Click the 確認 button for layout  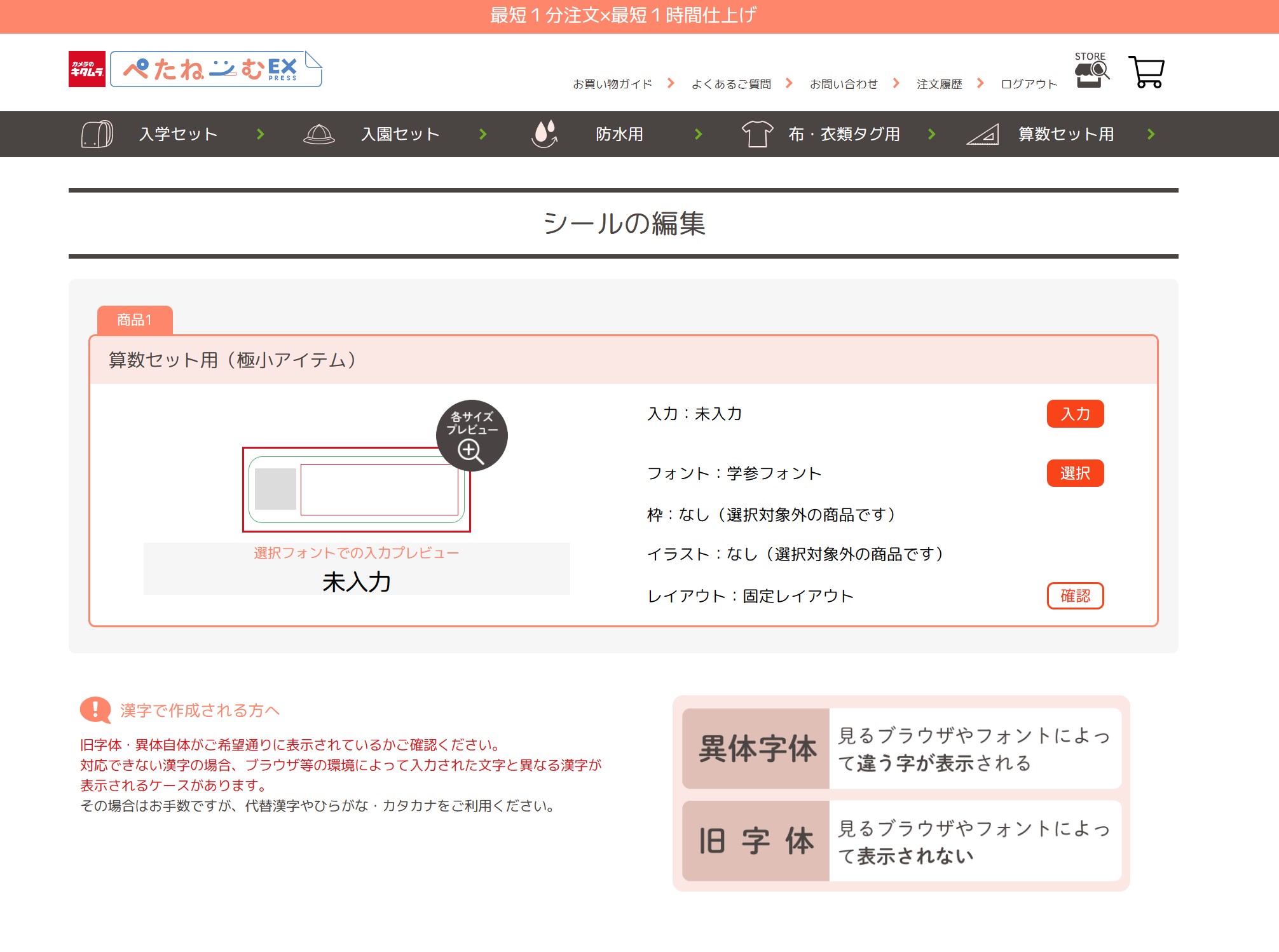coord(1077,595)
